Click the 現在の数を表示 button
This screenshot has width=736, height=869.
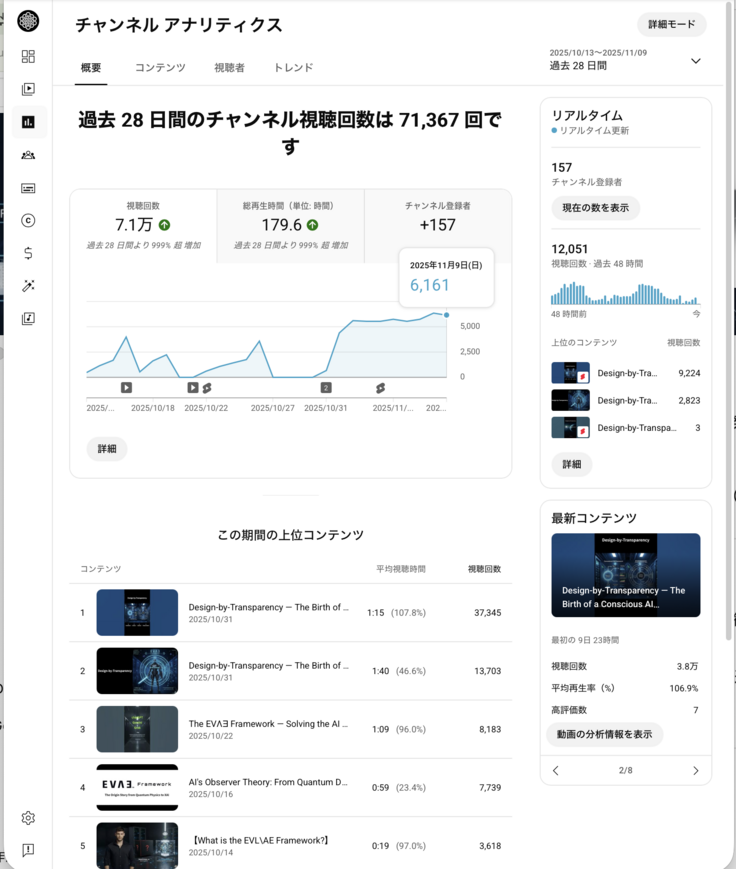(x=595, y=208)
